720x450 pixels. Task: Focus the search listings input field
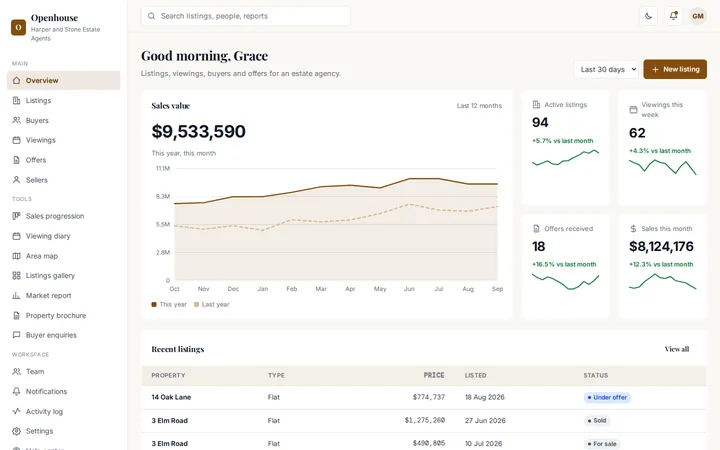(246, 16)
